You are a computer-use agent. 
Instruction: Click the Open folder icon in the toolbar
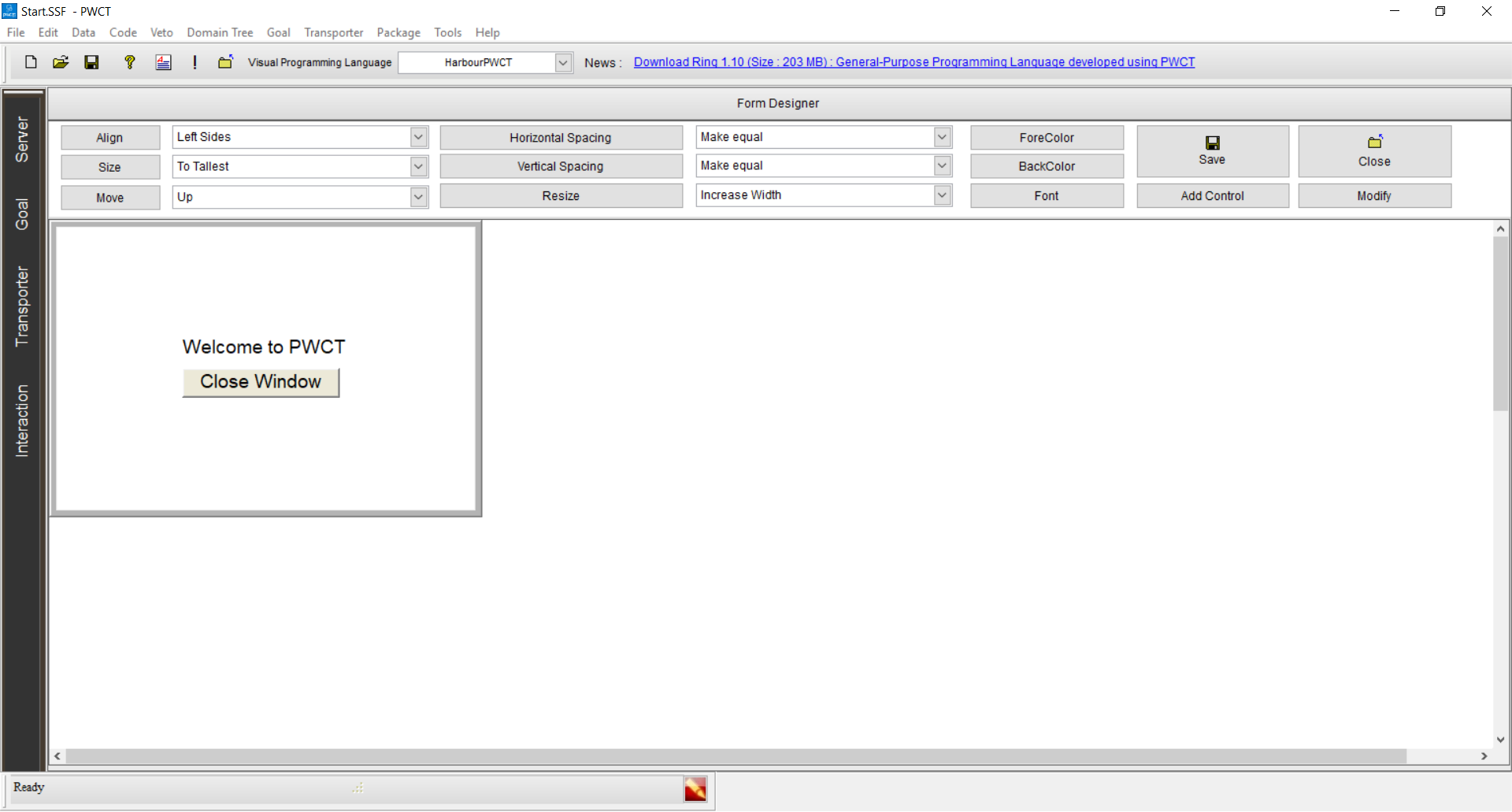pyautogui.click(x=61, y=62)
